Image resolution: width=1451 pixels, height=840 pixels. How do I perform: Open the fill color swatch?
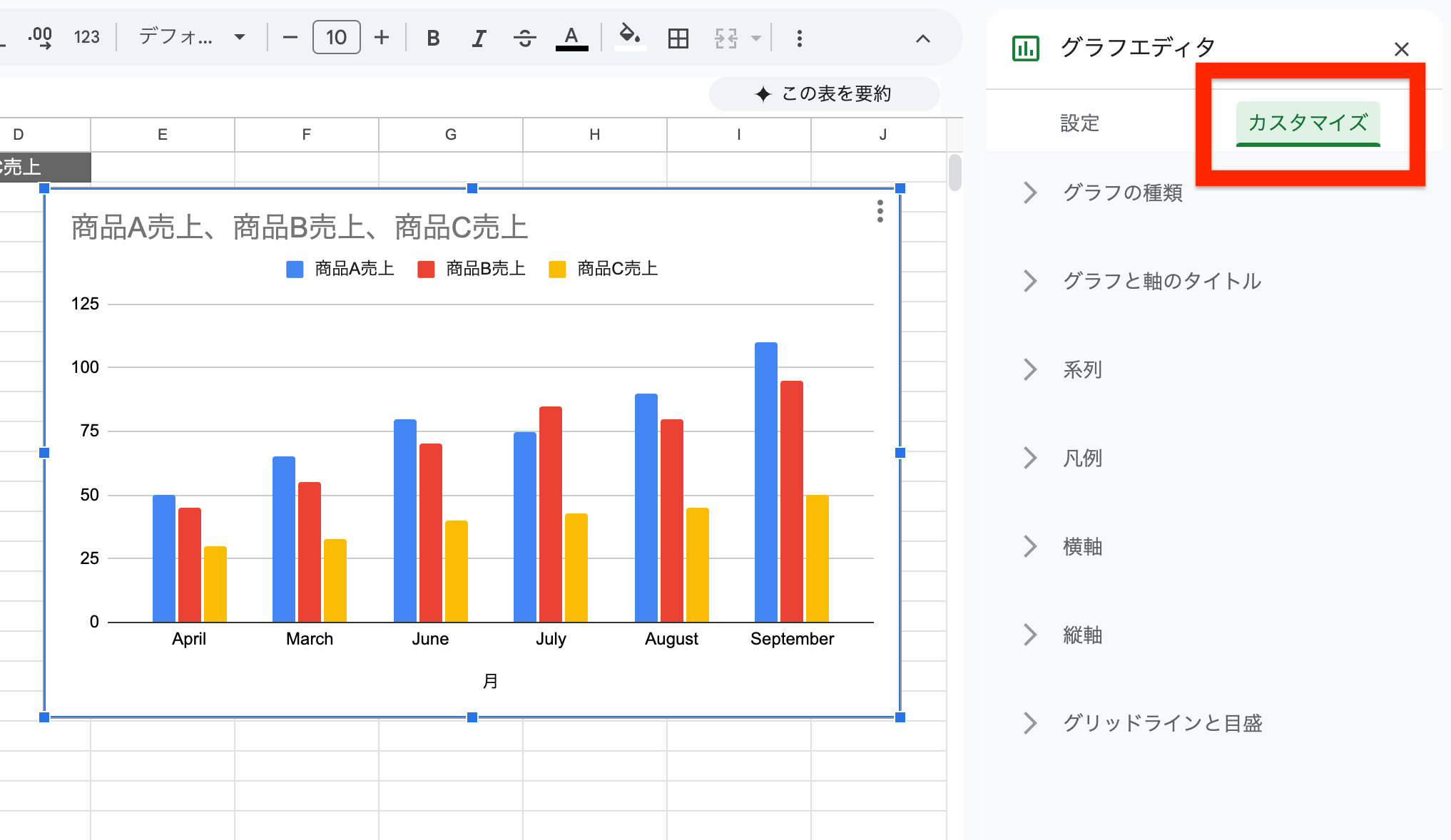tap(629, 37)
